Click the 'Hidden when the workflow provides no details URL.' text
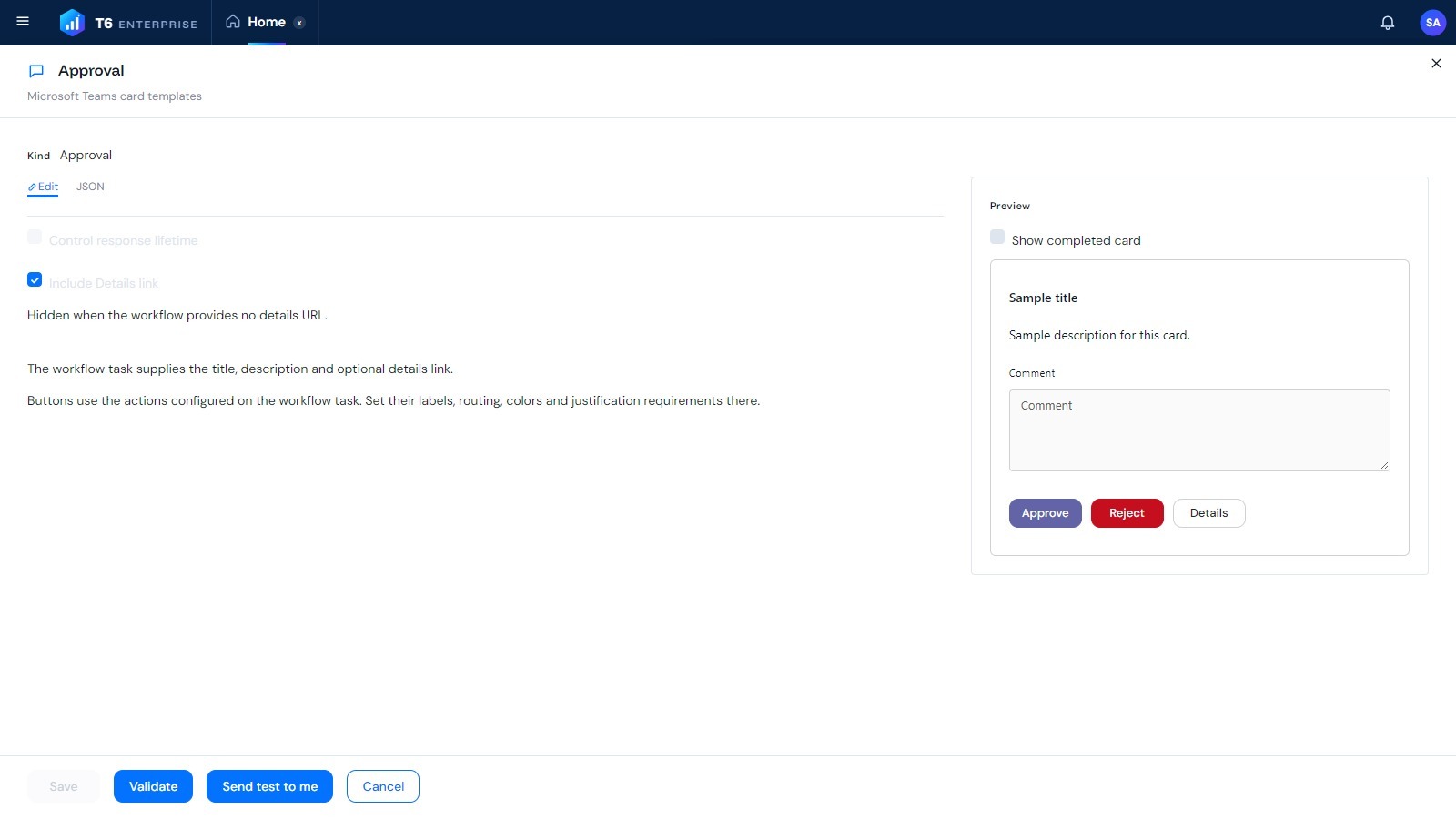Image resolution: width=1456 pixels, height=819 pixels. (x=177, y=315)
